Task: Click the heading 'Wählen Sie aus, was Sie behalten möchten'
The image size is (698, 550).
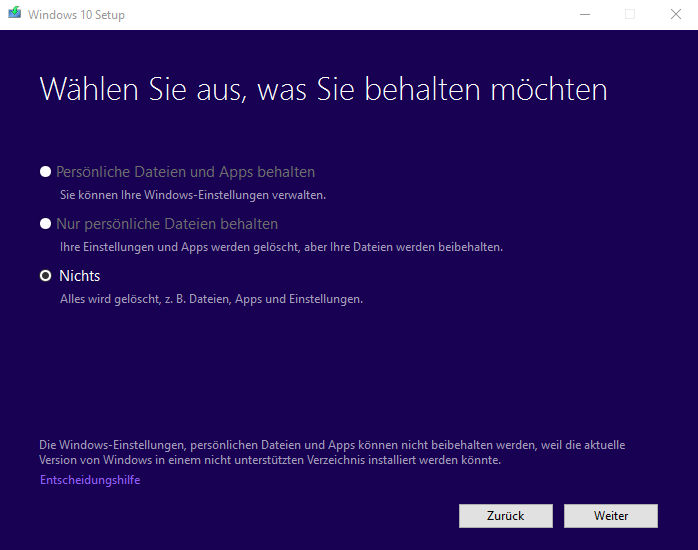Action: (324, 89)
